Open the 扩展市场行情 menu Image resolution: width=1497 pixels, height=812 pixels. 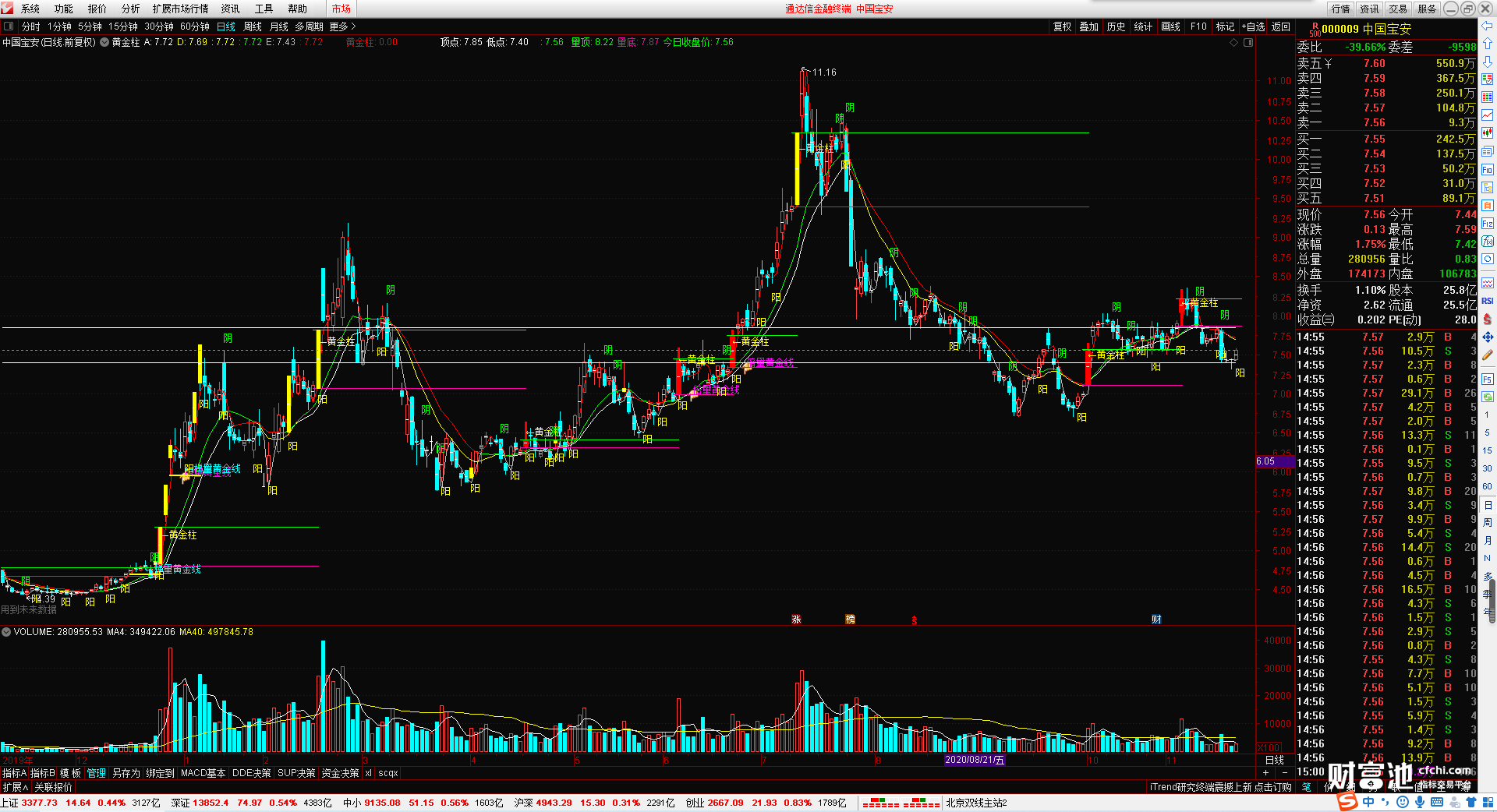(x=181, y=9)
